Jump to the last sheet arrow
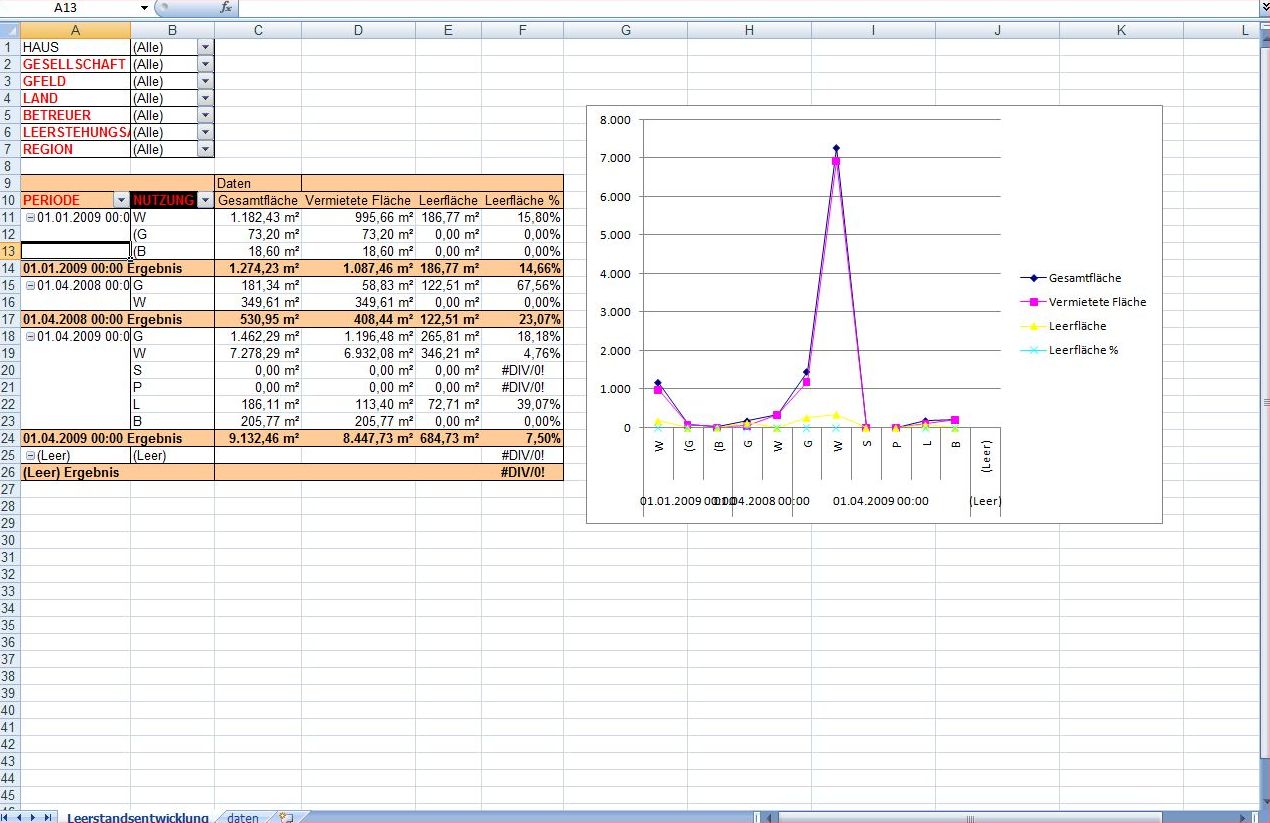This screenshot has width=1270, height=823. pos(48,817)
